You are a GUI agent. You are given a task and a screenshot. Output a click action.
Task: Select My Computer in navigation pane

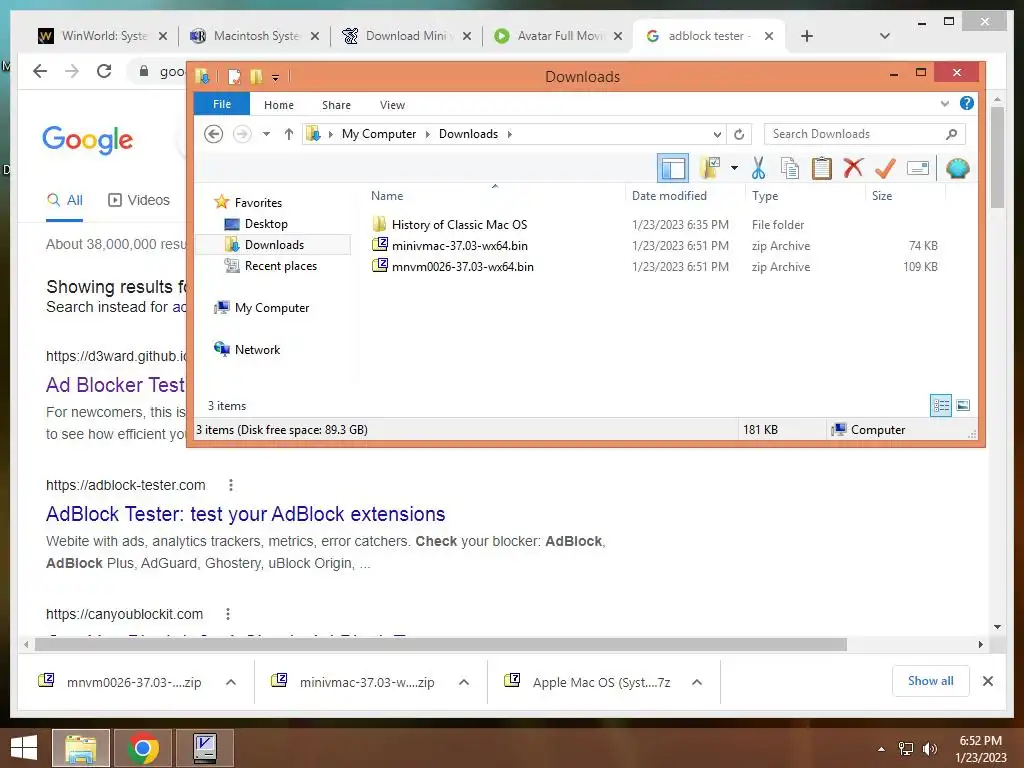click(272, 308)
